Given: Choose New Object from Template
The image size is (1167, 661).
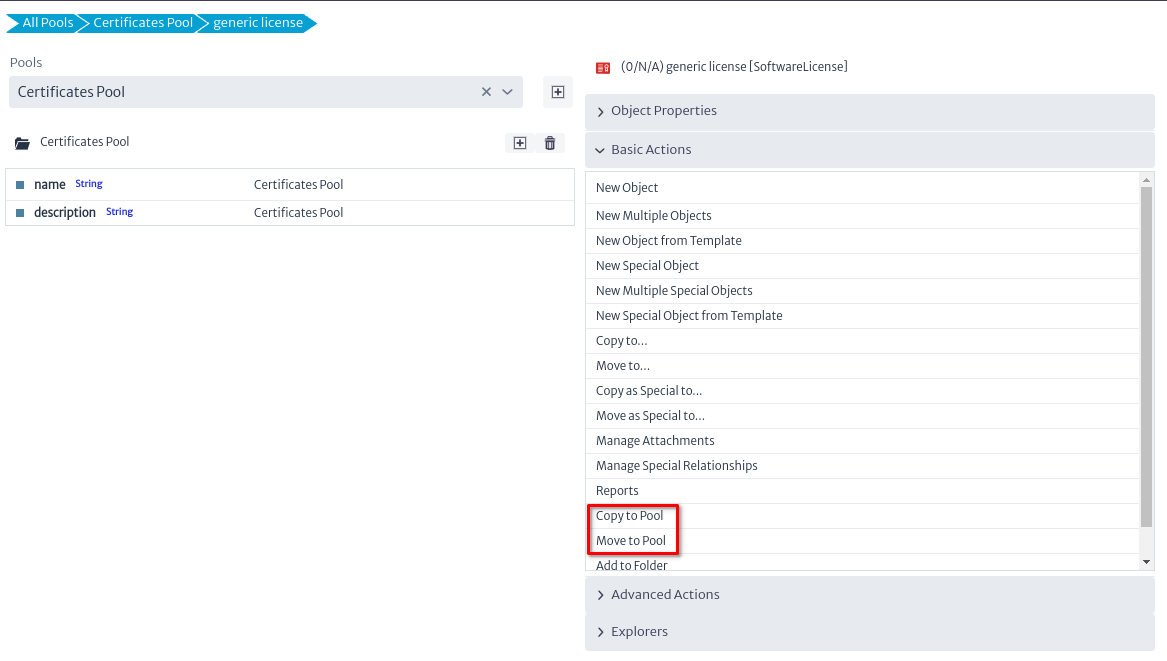Looking at the screenshot, I should [863, 241].
